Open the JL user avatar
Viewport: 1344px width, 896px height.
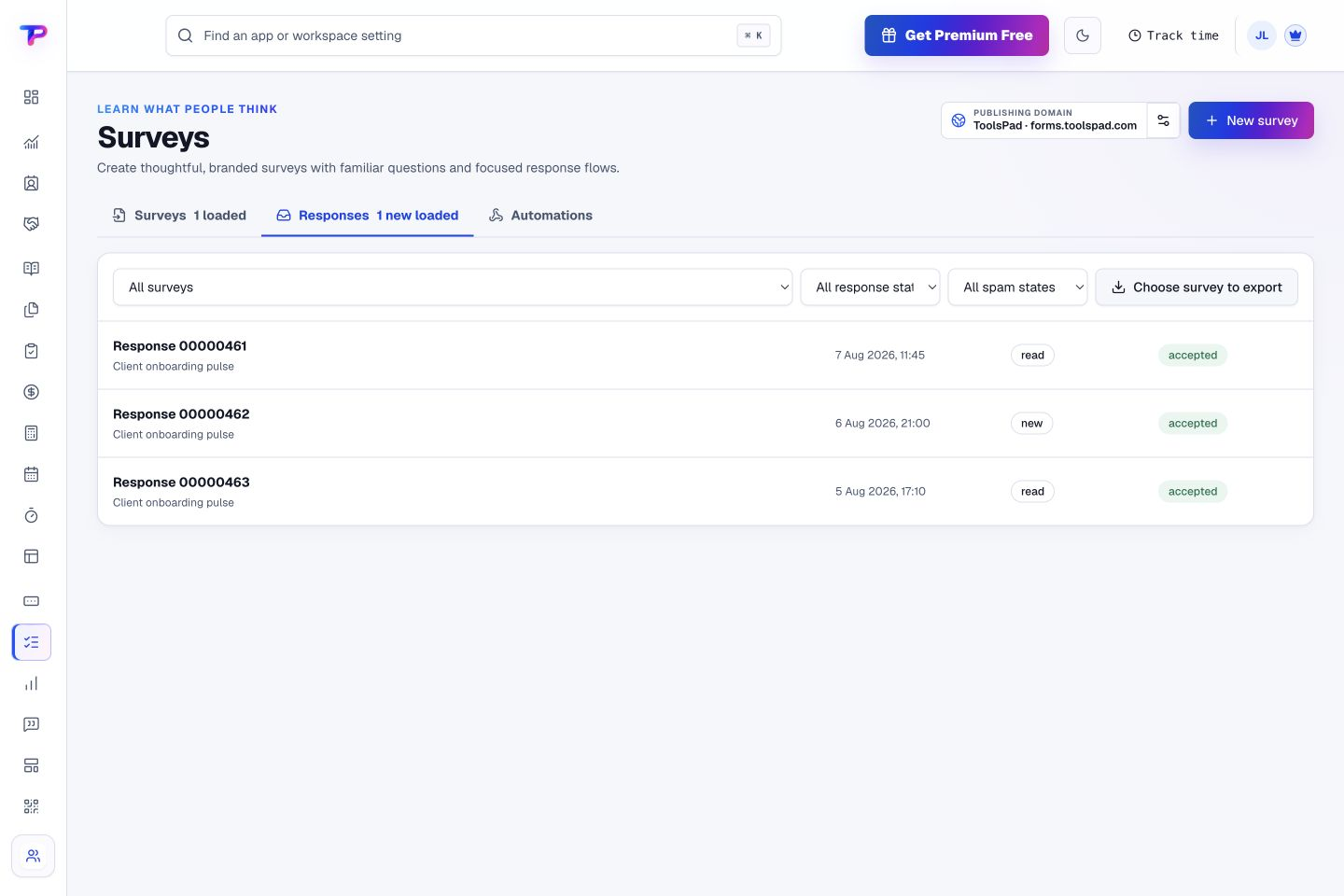point(1262,35)
